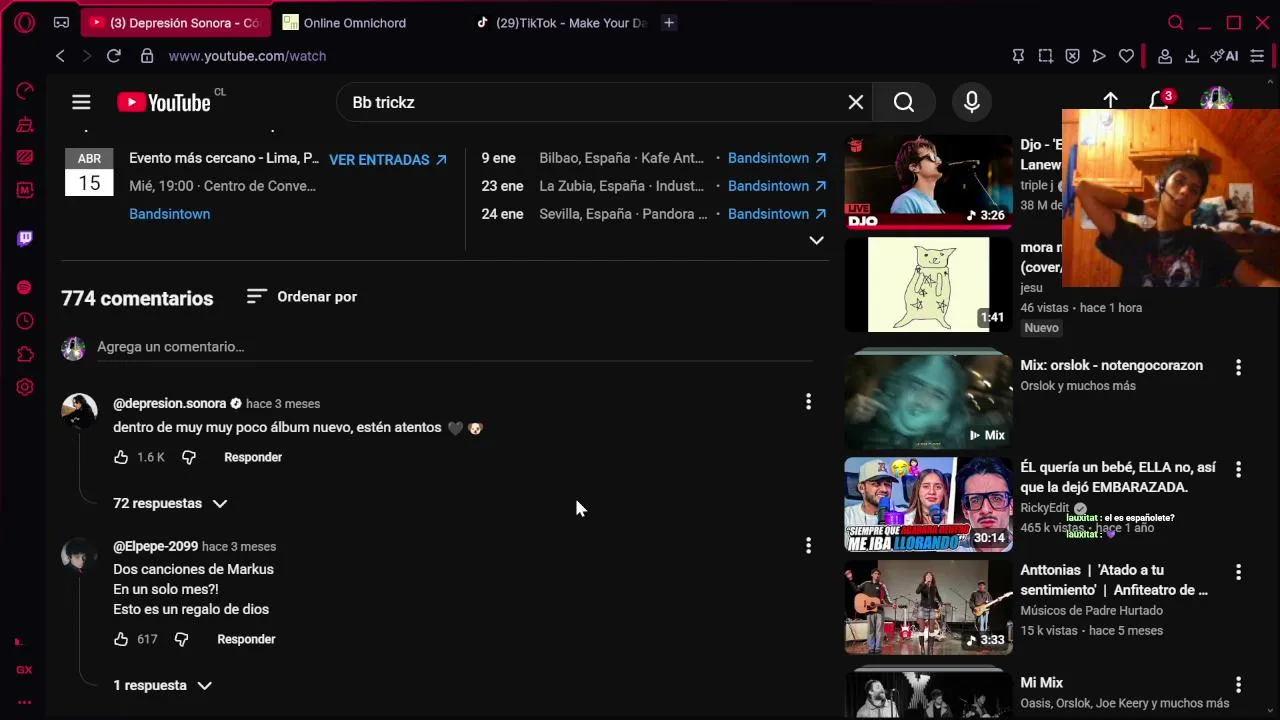1280x720 pixels.
Task: Open more options for Mix orslok video
Action: 1238,367
